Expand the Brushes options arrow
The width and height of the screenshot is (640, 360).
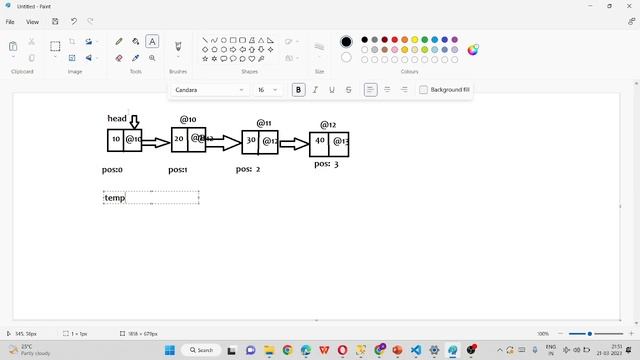(178, 57)
